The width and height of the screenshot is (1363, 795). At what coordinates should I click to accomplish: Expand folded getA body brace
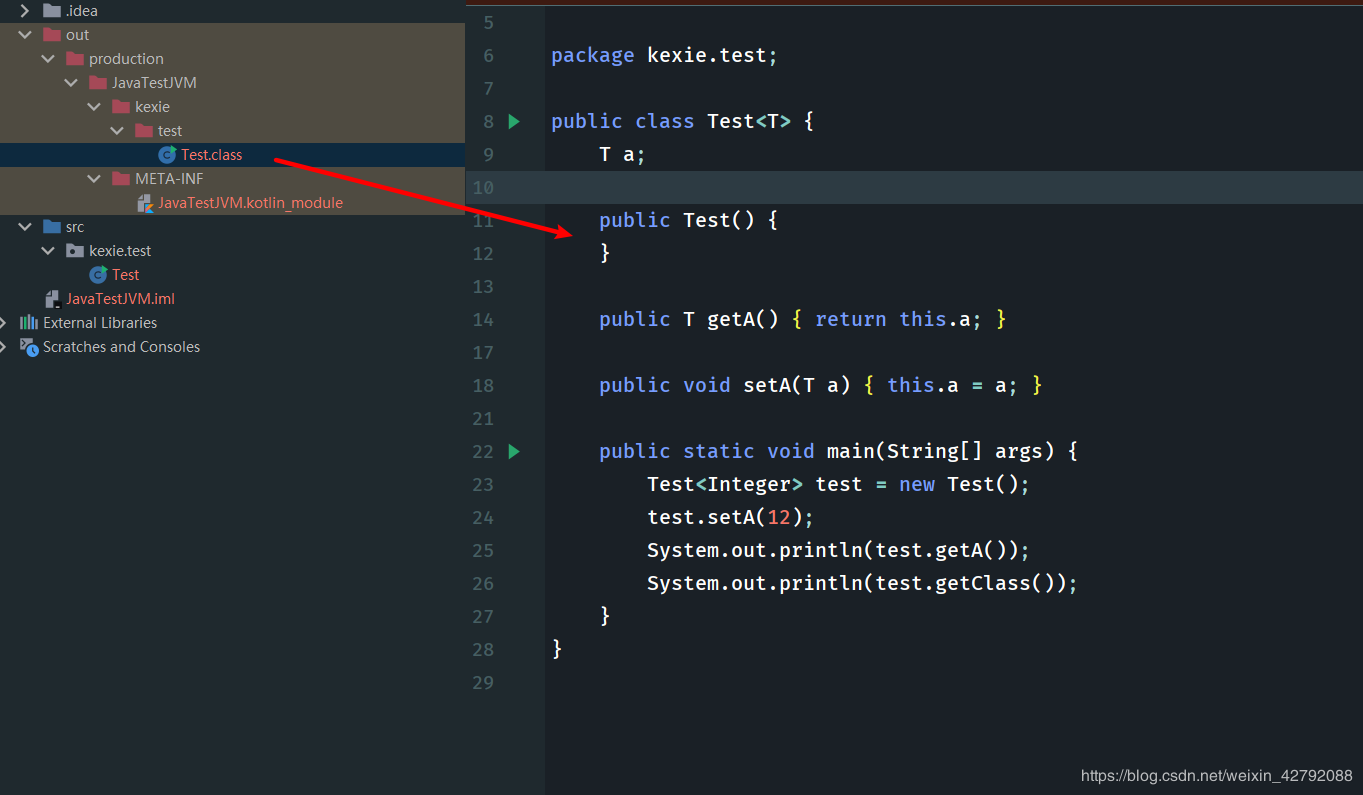click(797, 320)
